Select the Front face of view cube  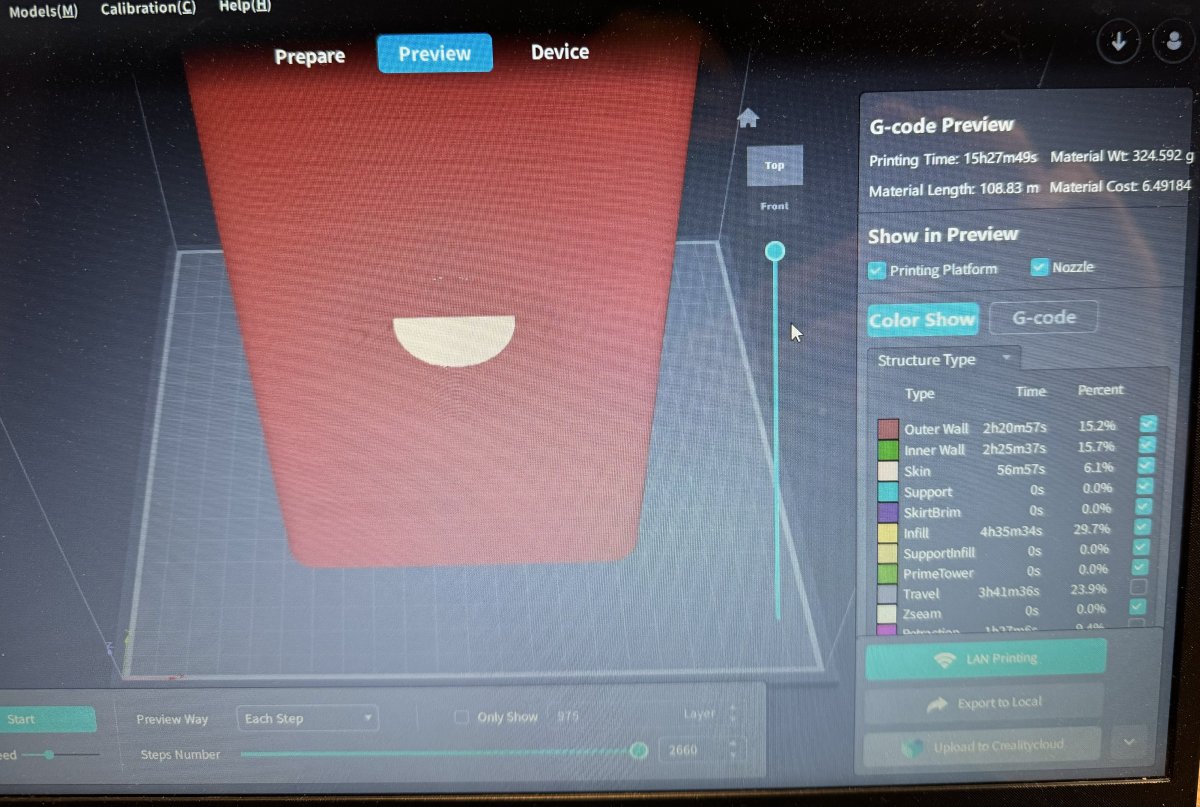[774, 206]
